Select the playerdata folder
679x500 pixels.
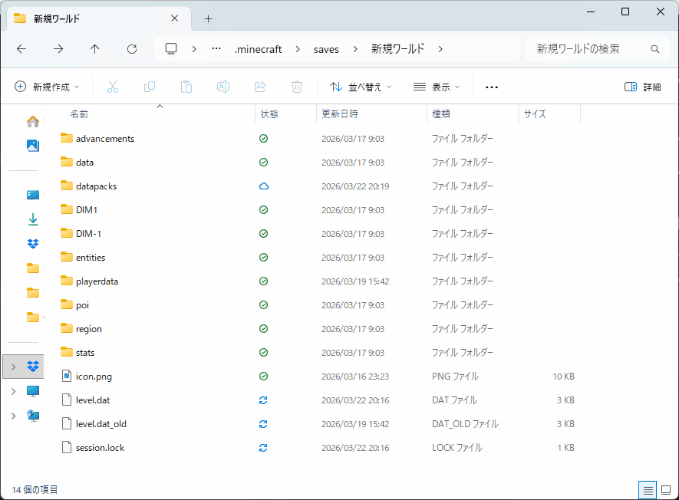97,281
